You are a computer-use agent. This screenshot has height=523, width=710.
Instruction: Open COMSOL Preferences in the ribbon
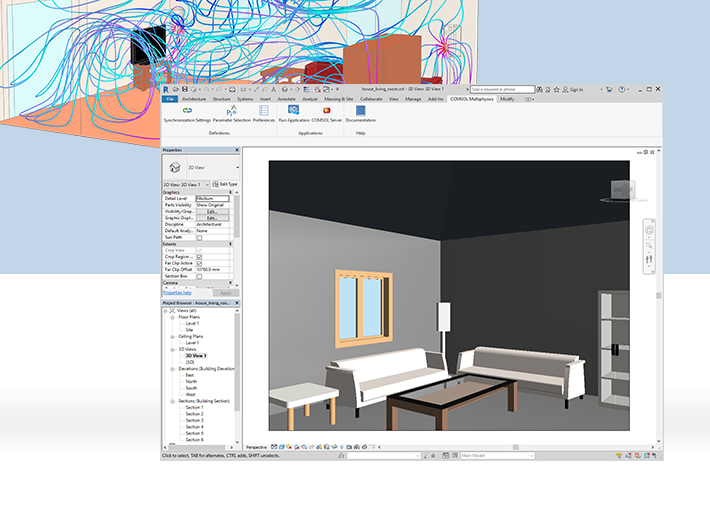point(264,115)
